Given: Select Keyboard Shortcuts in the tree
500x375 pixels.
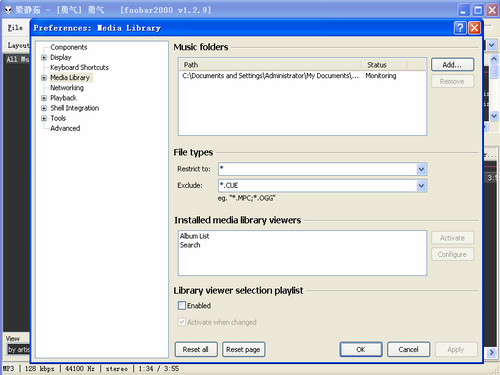Looking at the screenshot, I should point(79,67).
